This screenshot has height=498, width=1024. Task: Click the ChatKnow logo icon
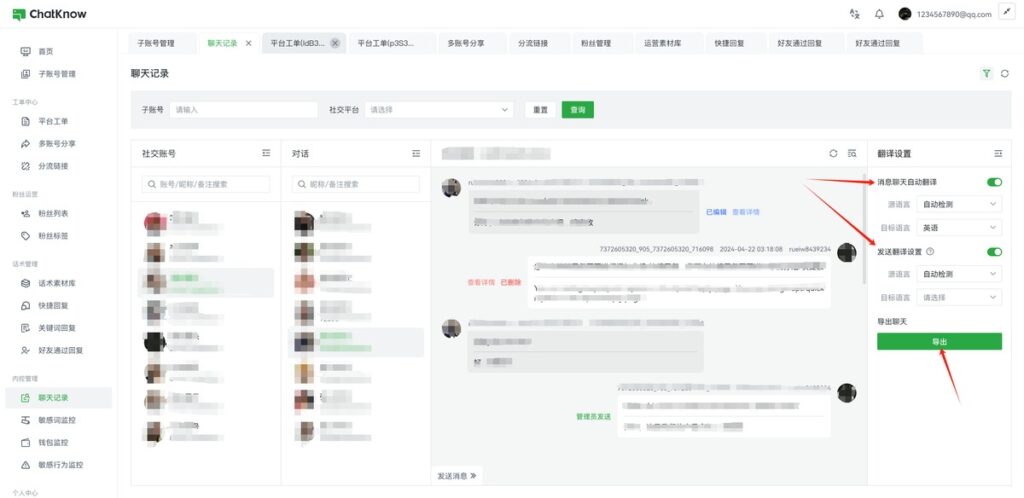tap(19, 14)
